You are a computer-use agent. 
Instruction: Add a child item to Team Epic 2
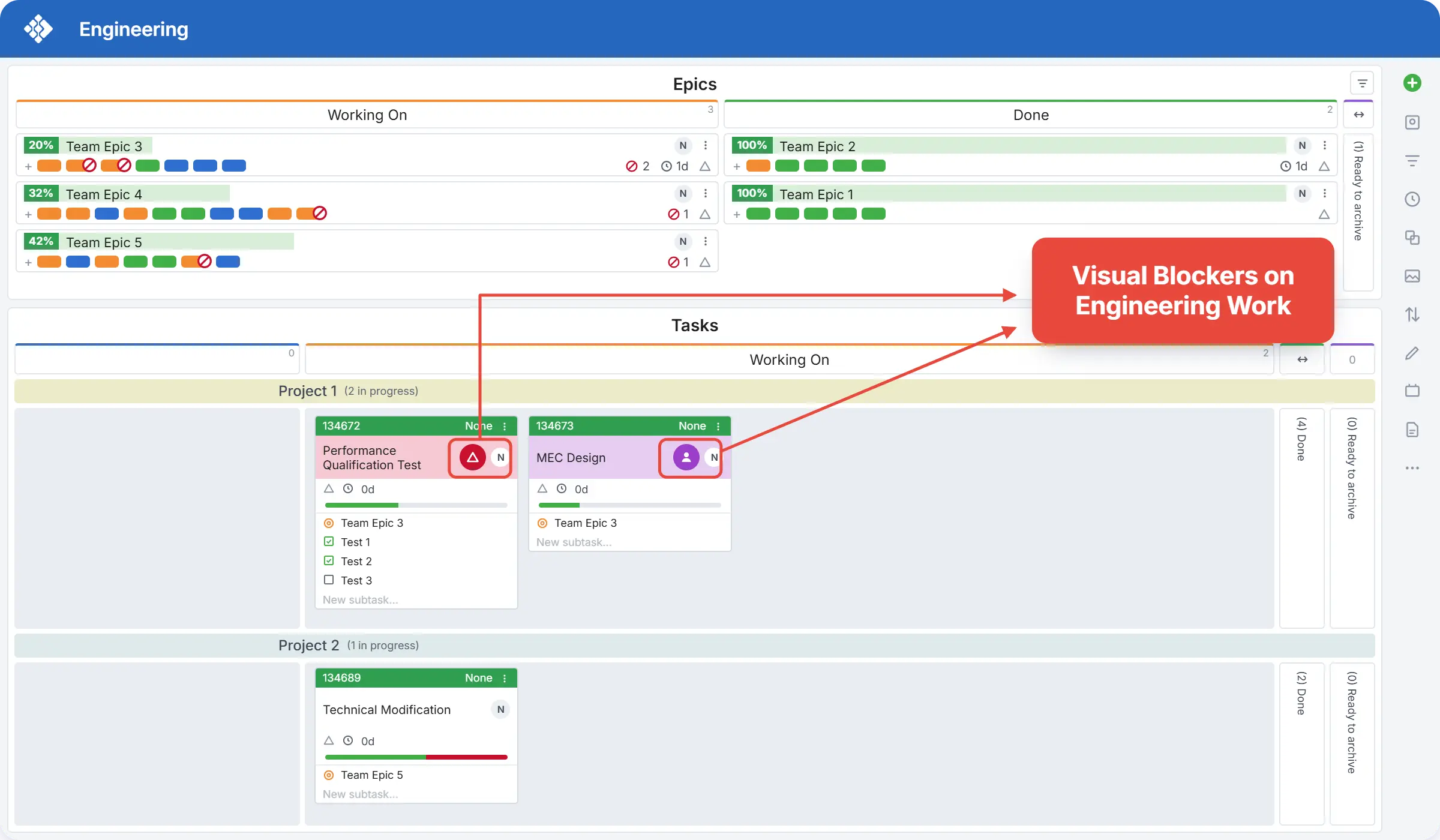click(x=737, y=166)
